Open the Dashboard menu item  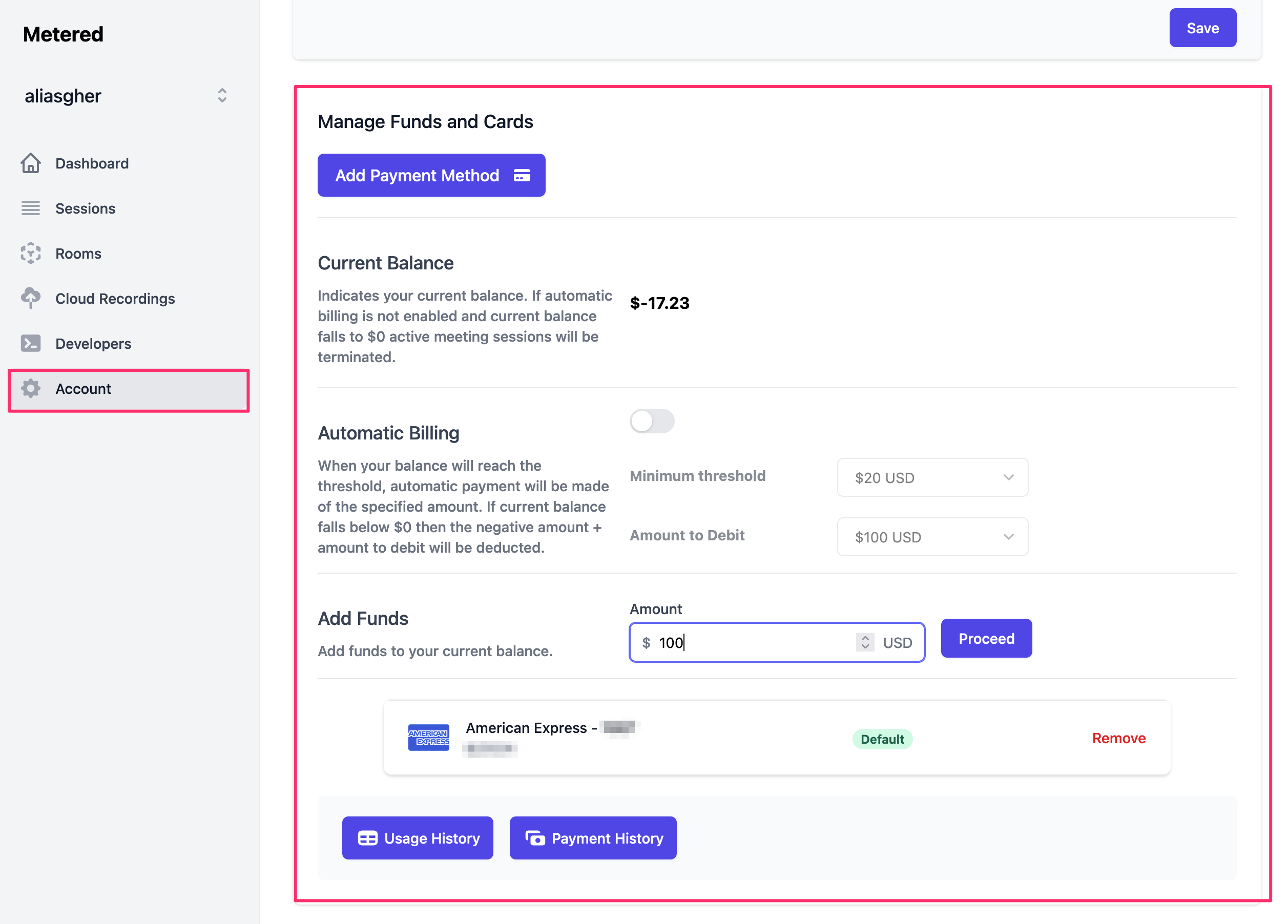point(92,163)
